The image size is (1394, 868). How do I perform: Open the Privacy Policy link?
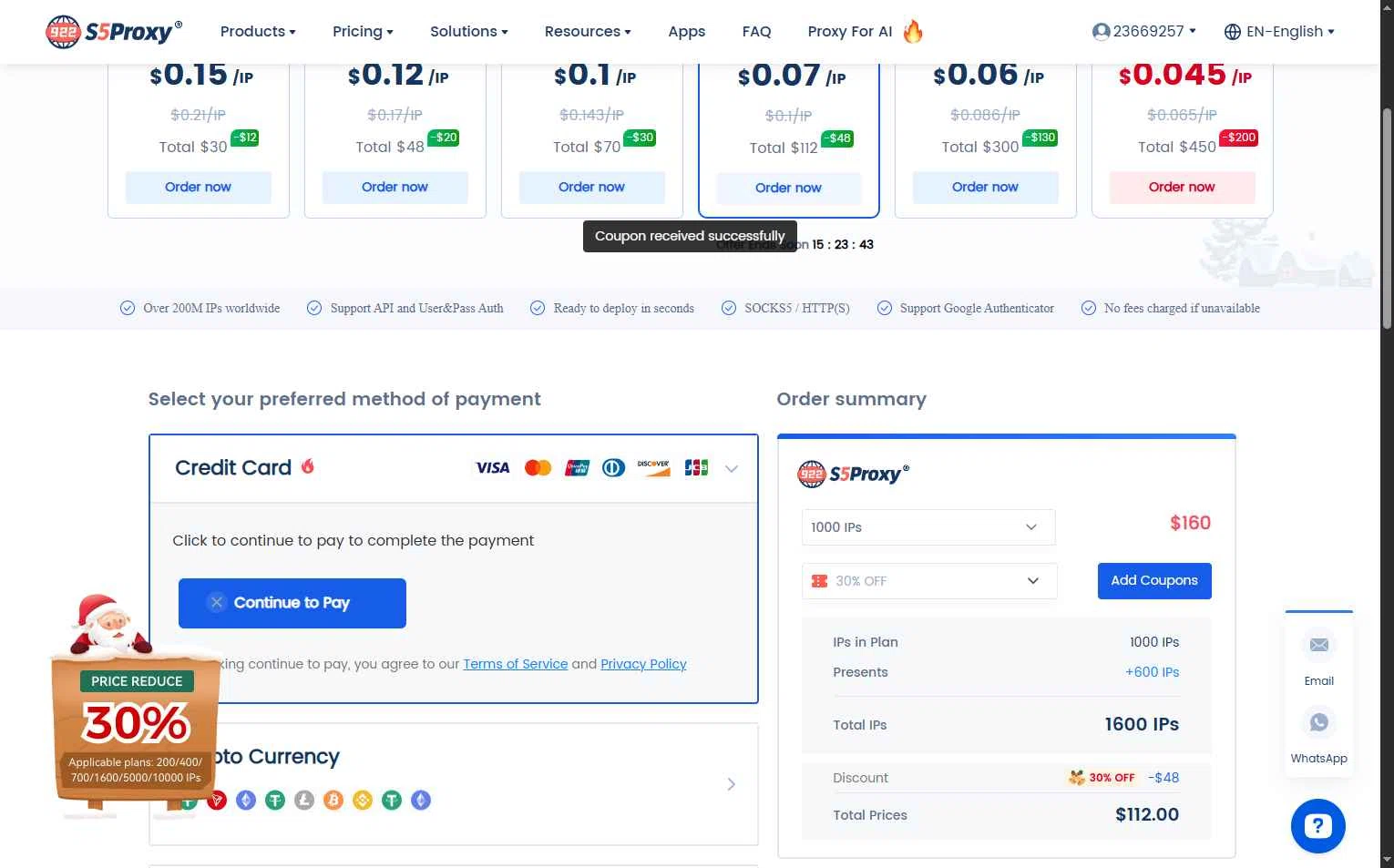click(x=643, y=664)
